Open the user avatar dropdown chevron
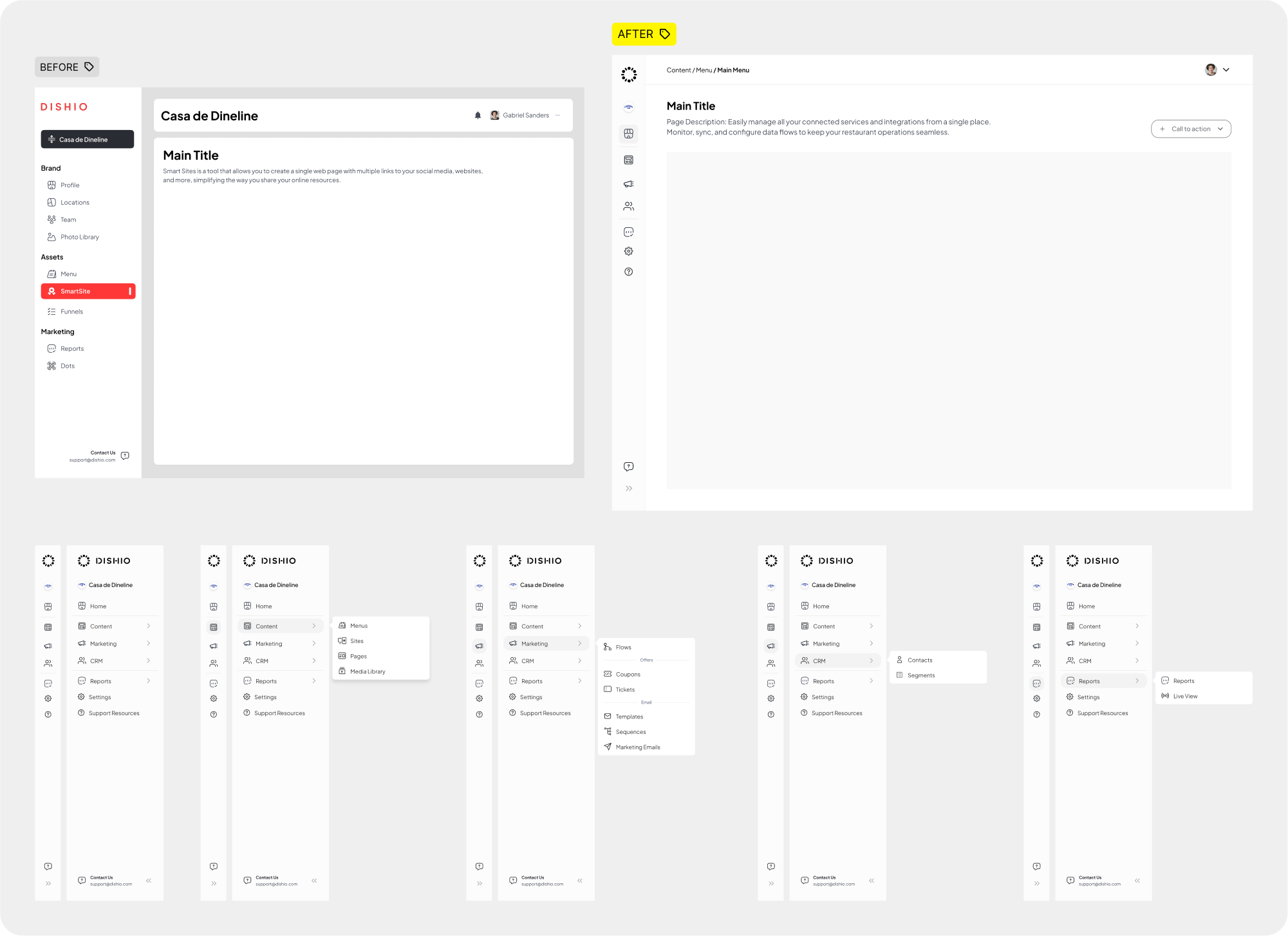Viewport: 1288px width, 936px height. (1226, 70)
